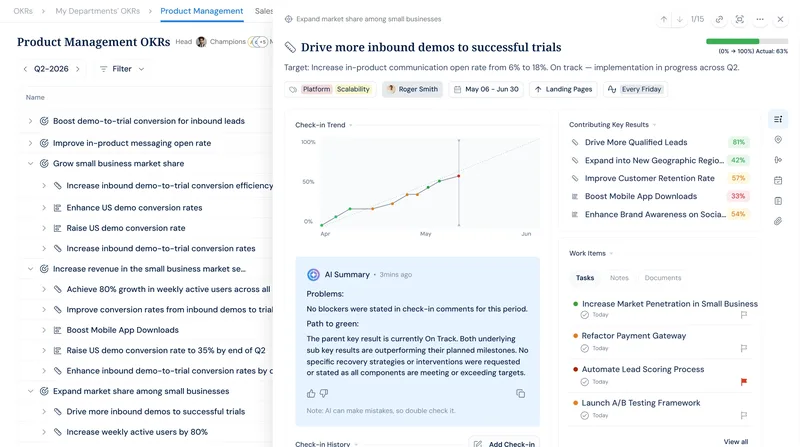
Task: Mark Automate Lead Scoring Process task complete
Action: pyautogui.click(x=585, y=382)
